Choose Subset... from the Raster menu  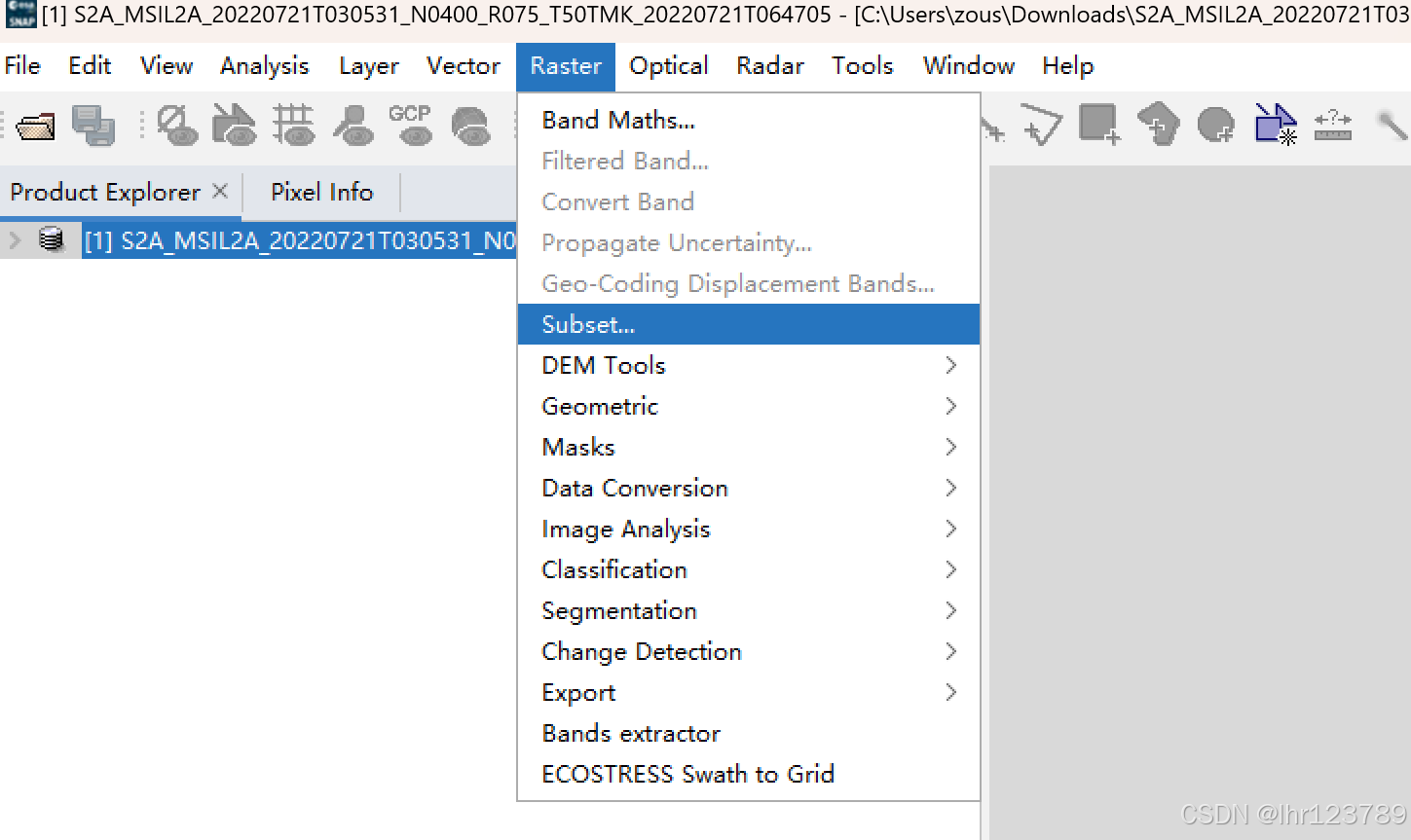pyautogui.click(x=748, y=324)
